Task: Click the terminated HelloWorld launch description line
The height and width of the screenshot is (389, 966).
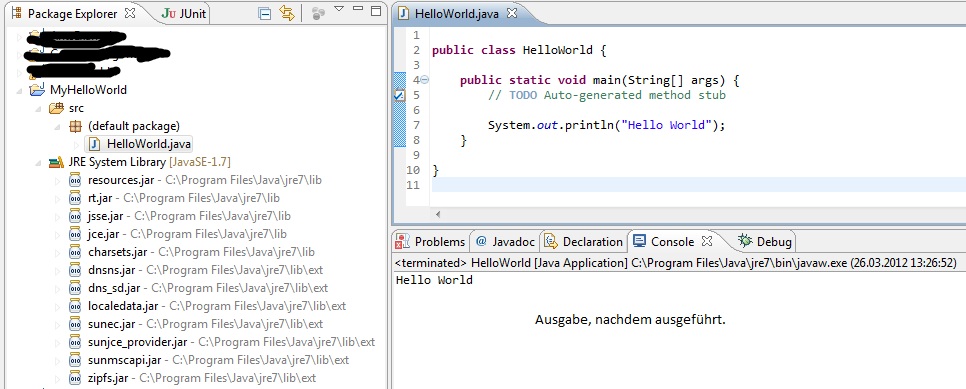Action: [x=676, y=263]
